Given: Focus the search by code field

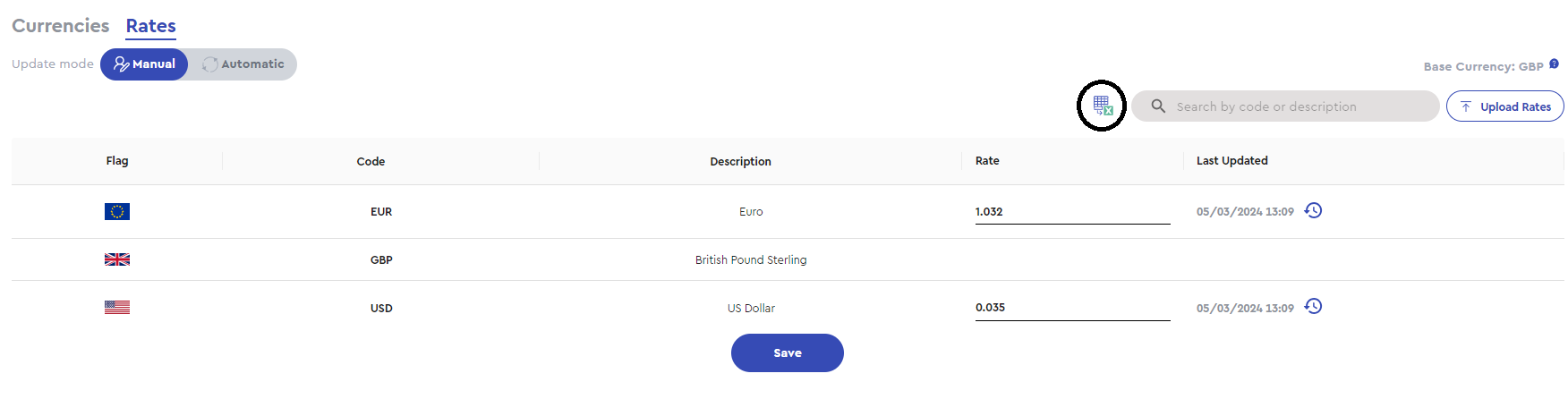Looking at the screenshot, I should [x=1285, y=106].
